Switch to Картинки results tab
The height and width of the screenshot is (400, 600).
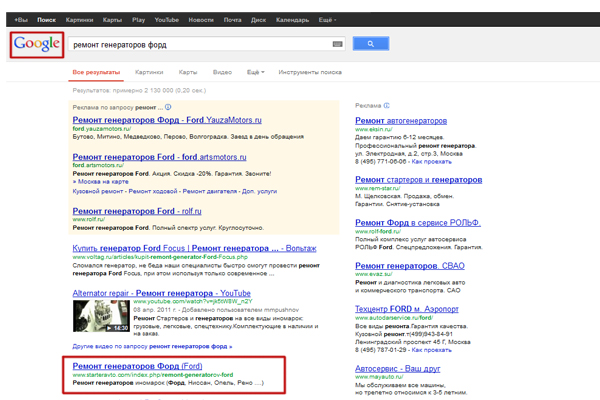pos(149,72)
